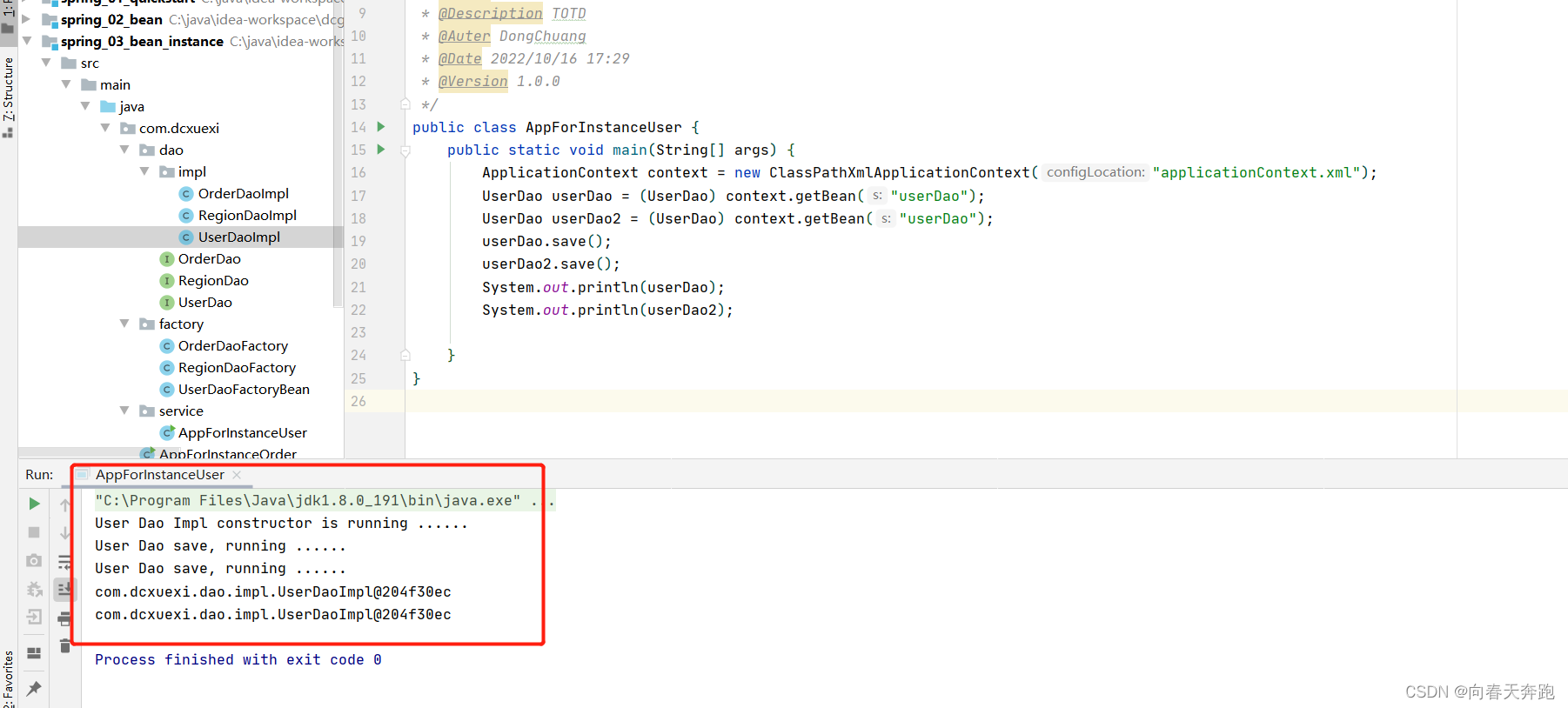Toggle Soft-Wrap in Run console
Image resolution: width=1568 pixels, height=708 pixels.
(65, 561)
